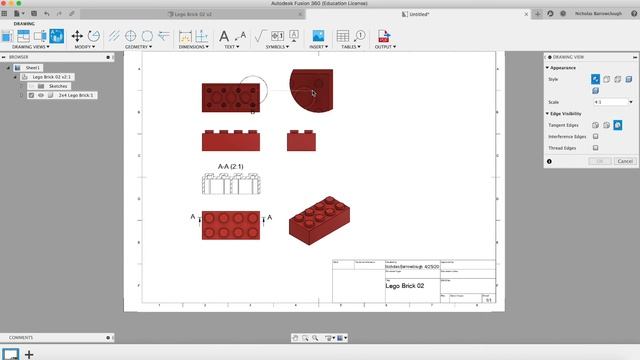Click the Save icon in top bar
This screenshot has height=360, width=640.
(34, 13)
